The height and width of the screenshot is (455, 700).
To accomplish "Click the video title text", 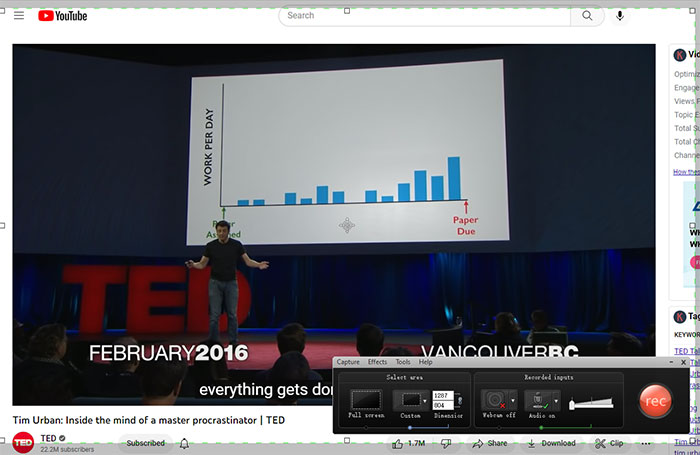I will [x=149, y=420].
